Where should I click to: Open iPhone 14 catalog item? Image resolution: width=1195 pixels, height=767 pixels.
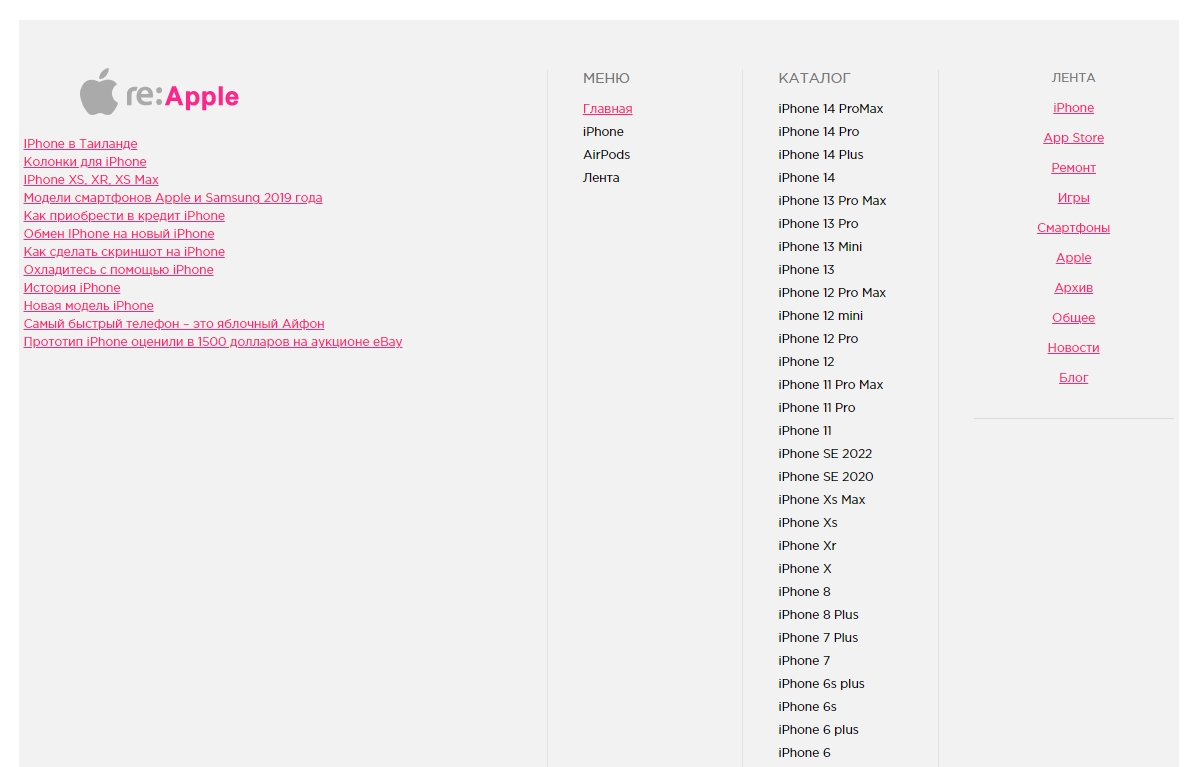click(x=806, y=178)
